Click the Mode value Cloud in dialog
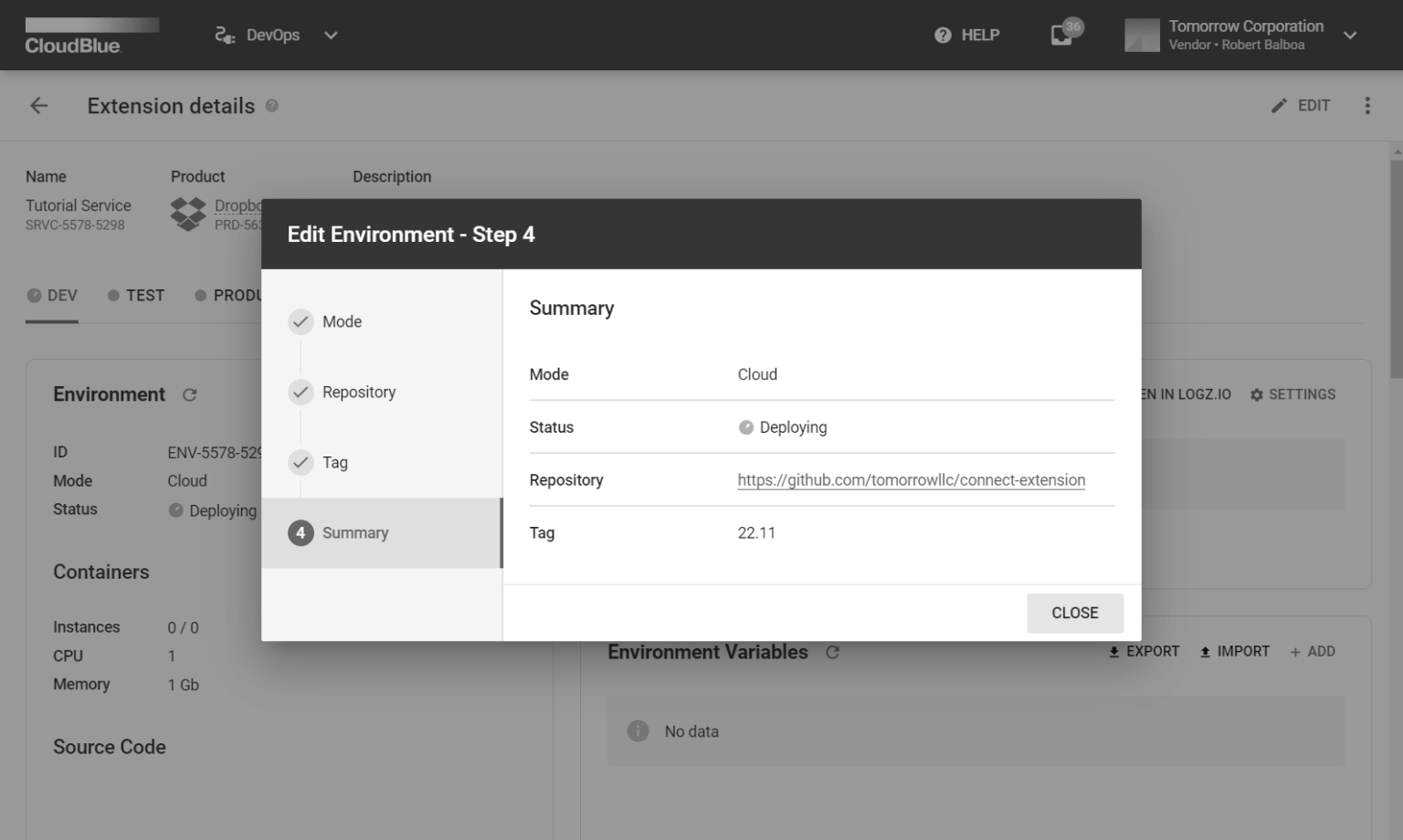Image resolution: width=1403 pixels, height=840 pixels. [x=757, y=374]
